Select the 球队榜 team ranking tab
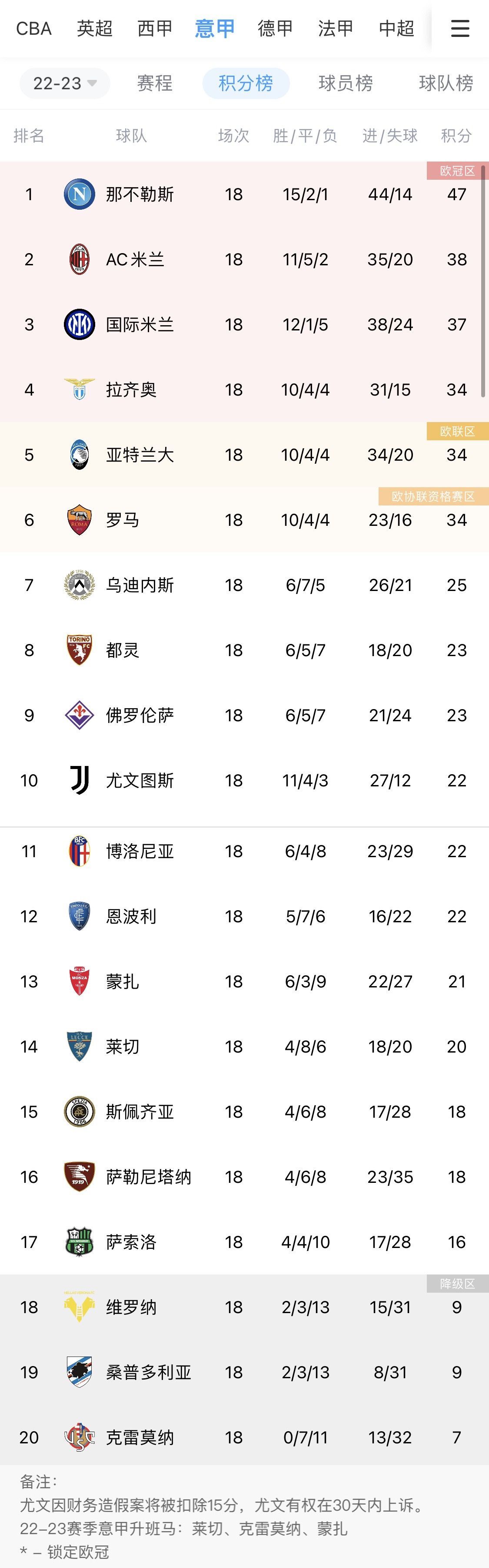Screen dimensions: 489x1568 coord(446,83)
